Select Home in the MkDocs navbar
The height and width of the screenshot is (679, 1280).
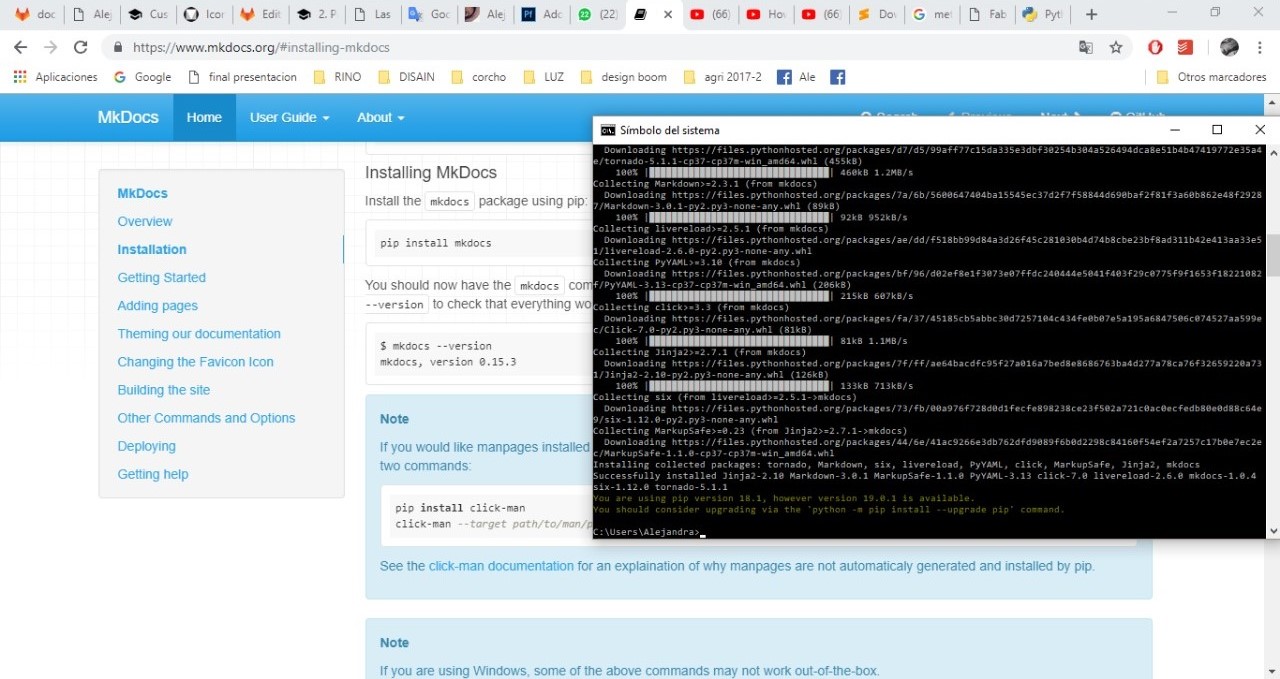(204, 117)
